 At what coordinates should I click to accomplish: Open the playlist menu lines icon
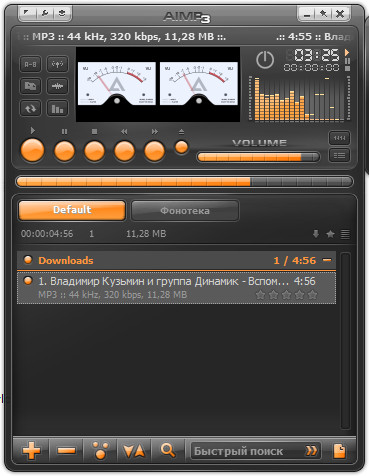(345, 234)
